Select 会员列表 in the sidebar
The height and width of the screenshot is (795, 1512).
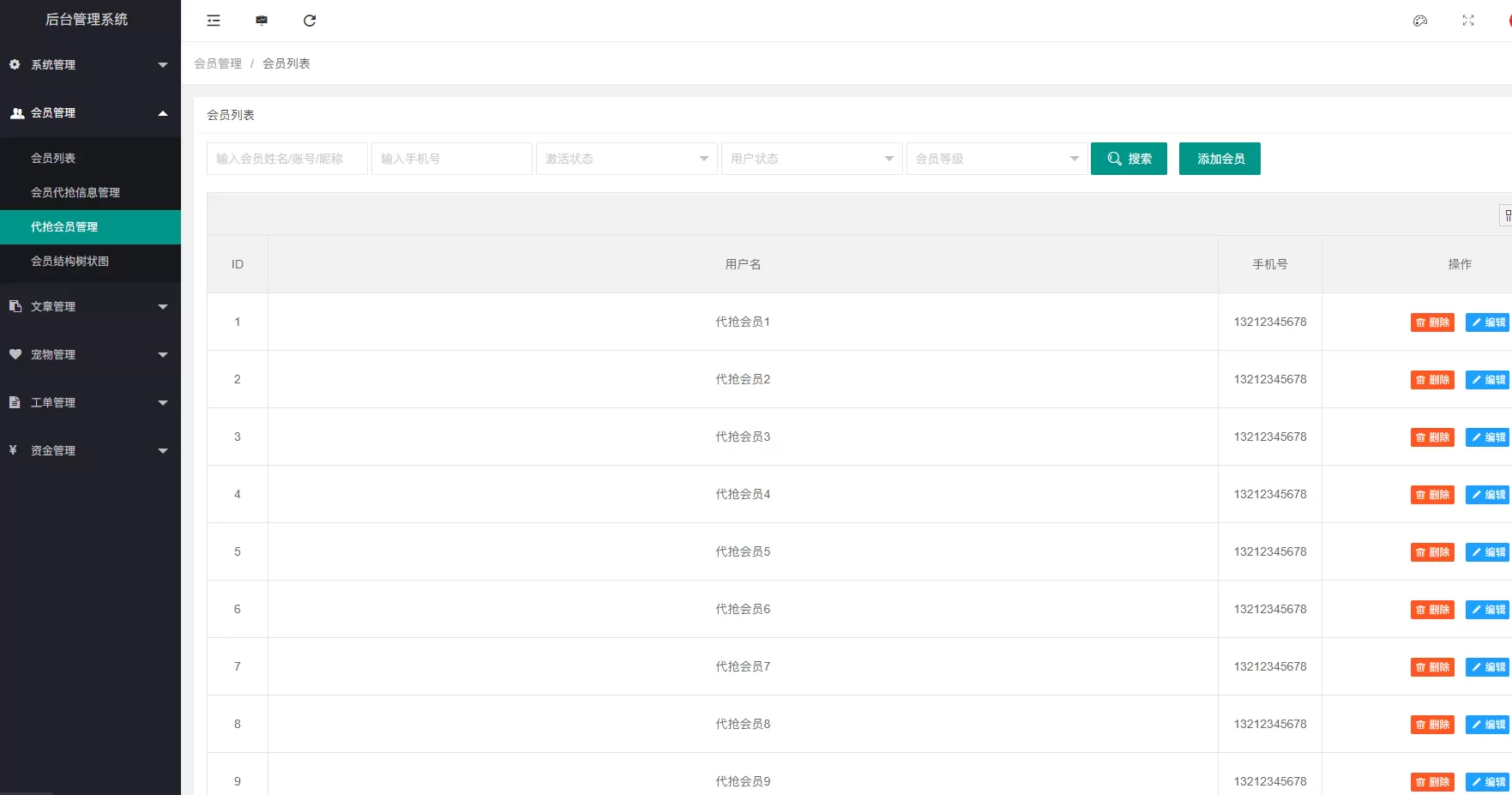53,159
